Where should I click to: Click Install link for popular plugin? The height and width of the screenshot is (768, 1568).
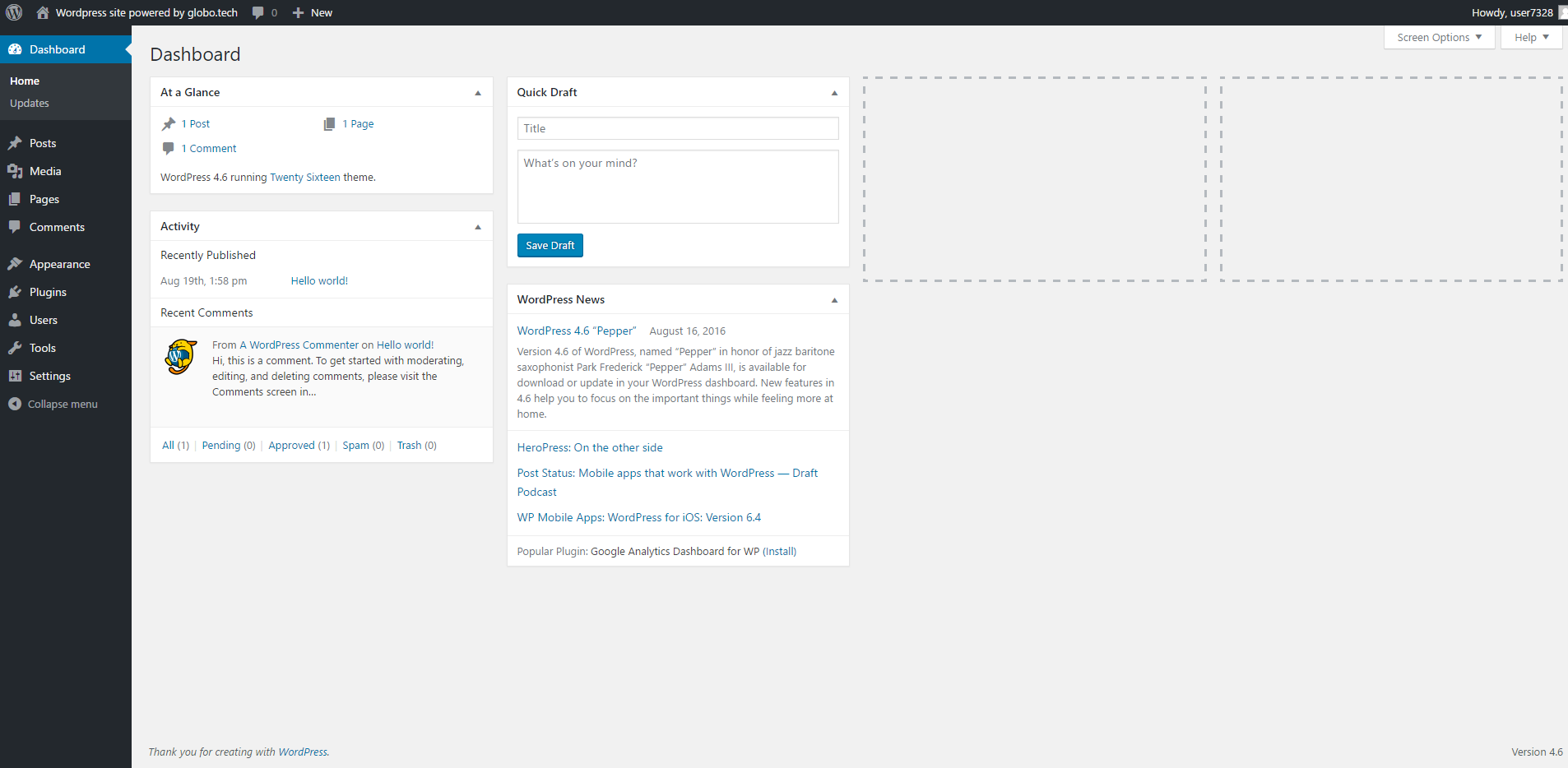780,551
